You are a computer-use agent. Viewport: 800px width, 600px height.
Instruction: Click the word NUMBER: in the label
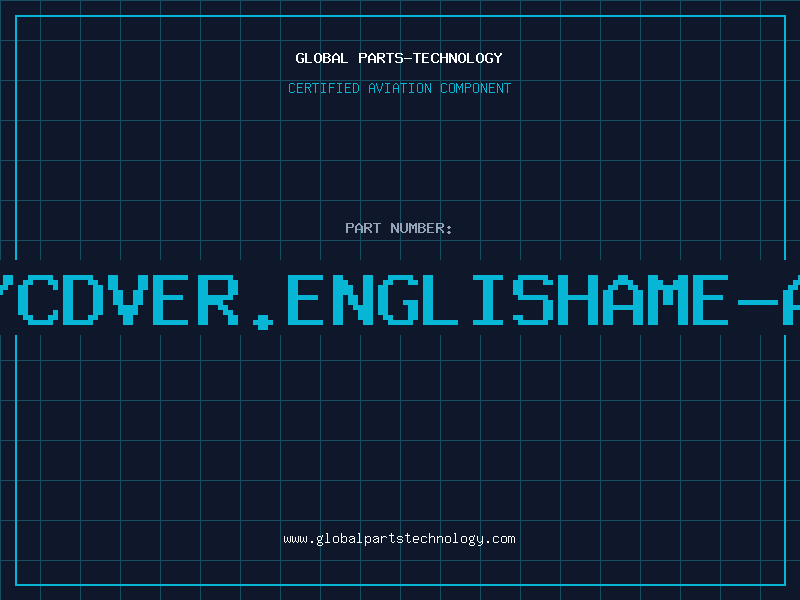point(421,228)
